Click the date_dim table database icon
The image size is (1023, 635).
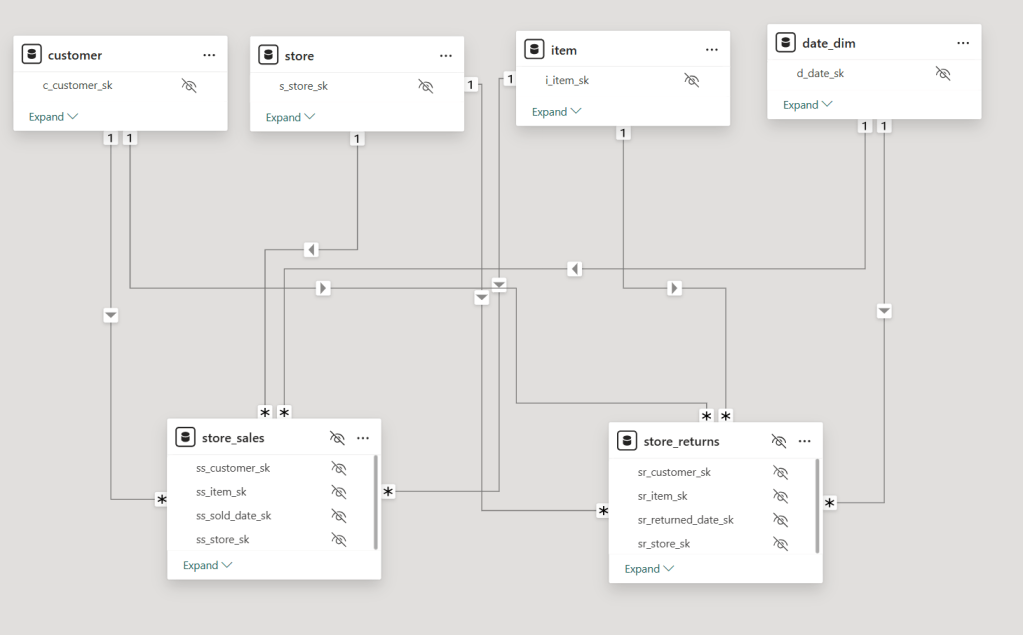pyautogui.click(x=786, y=43)
